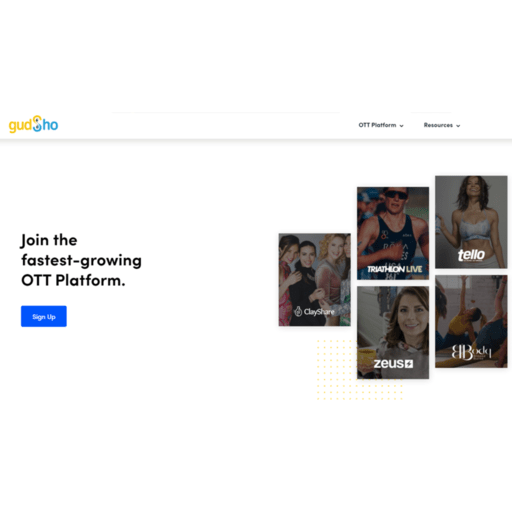Viewport: 512px width, 512px height.
Task: Click the blue Sign Up button
Action: [44, 316]
